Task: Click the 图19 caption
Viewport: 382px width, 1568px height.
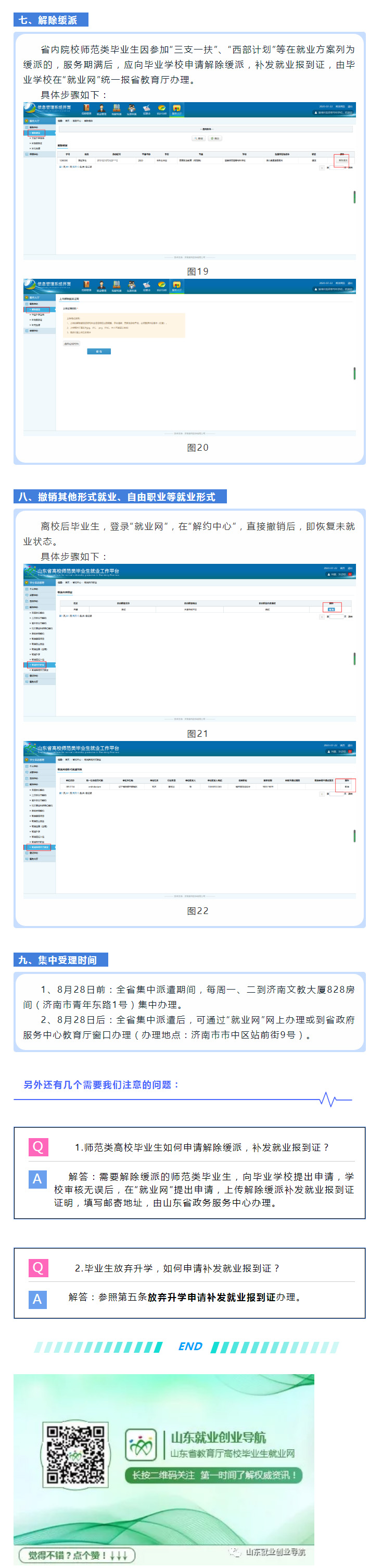Action: [x=198, y=271]
